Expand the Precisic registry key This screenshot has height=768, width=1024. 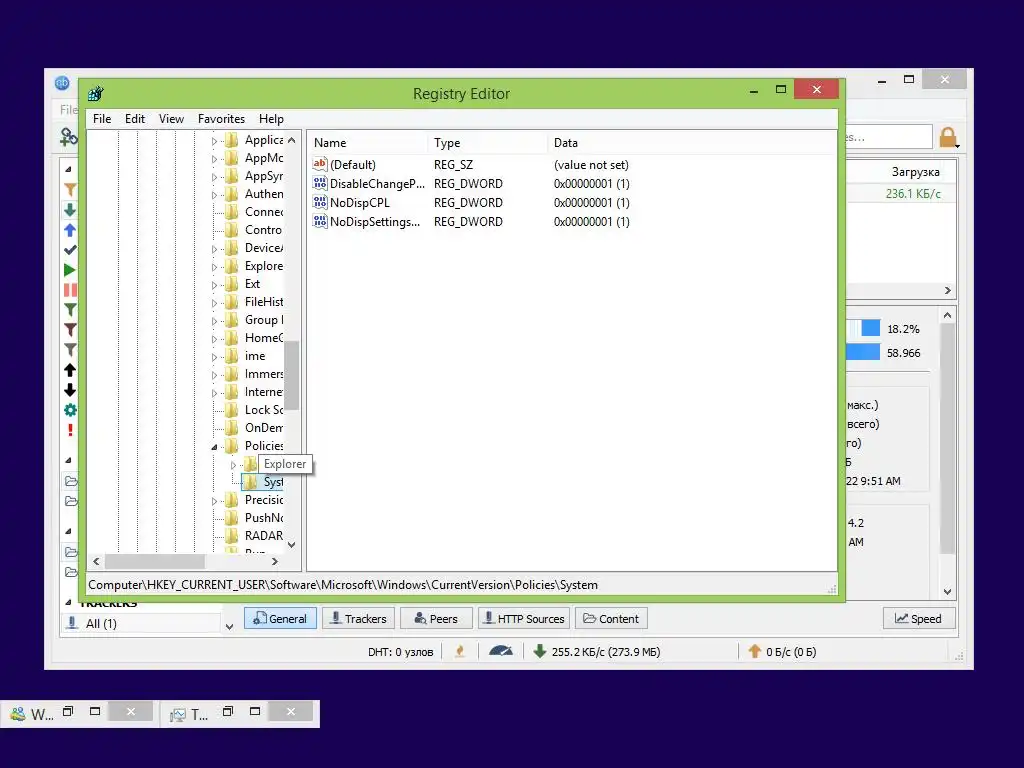[214, 501]
